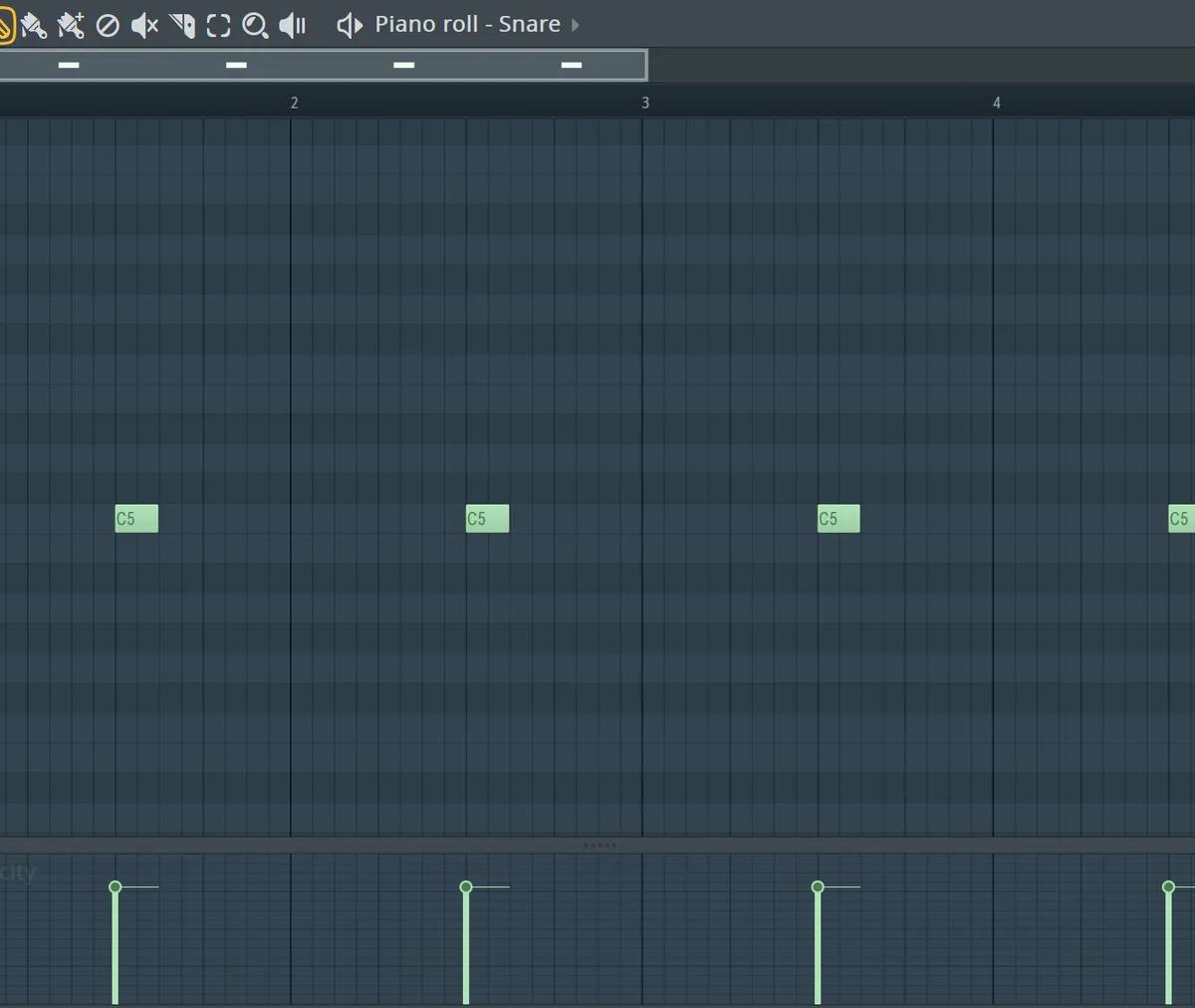Select the C5 note in bar 1
The height and width of the screenshot is (1008, 1195).
(x=136, y=518)
